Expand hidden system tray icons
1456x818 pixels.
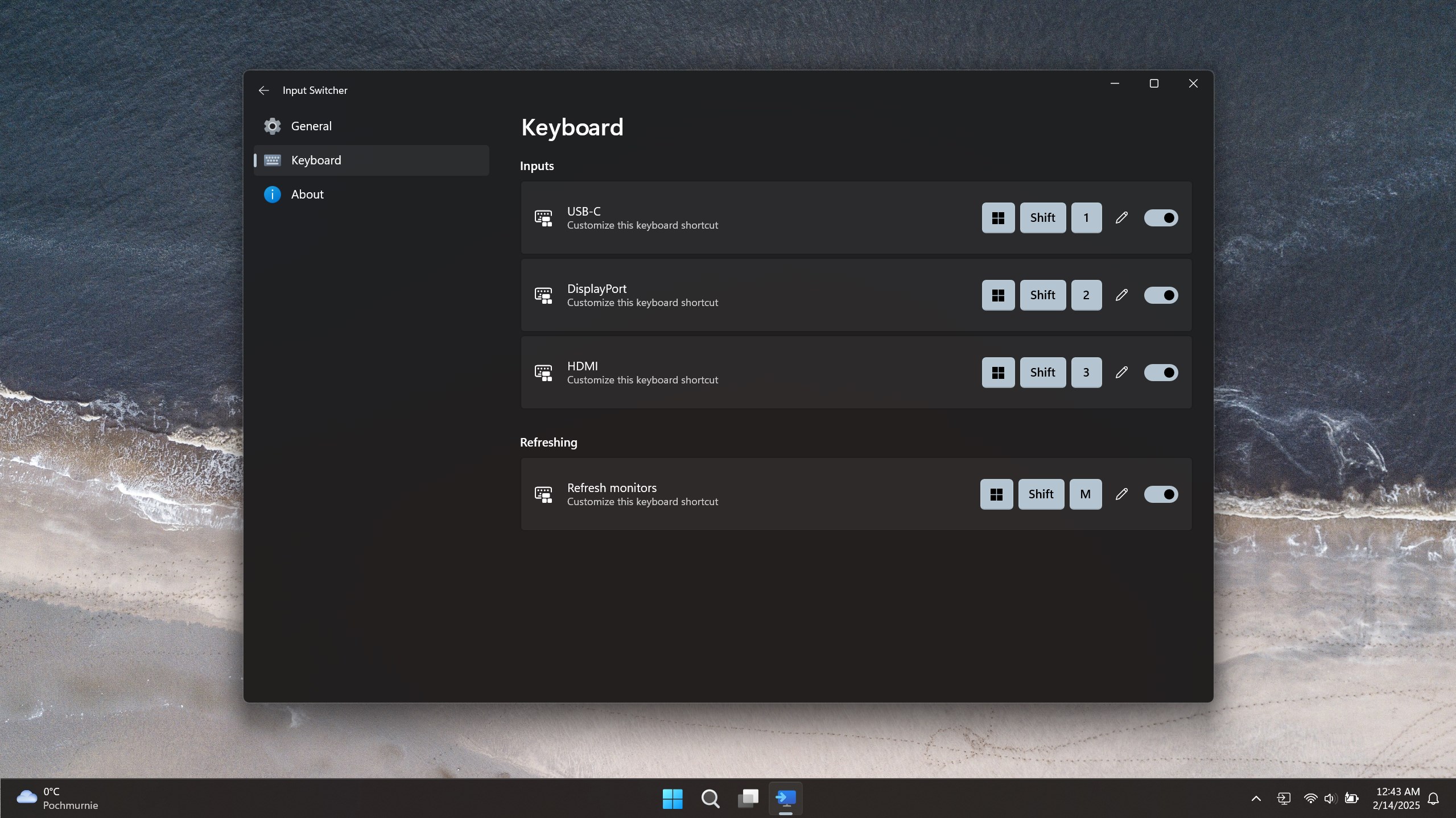[x=1255, y=798]
